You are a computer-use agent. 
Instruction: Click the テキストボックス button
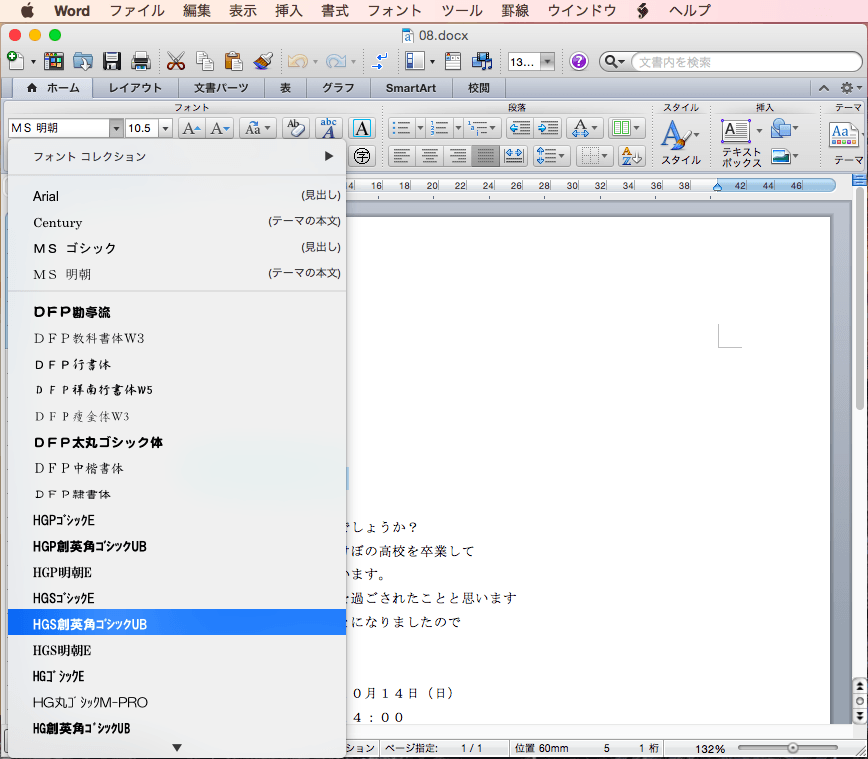click(x=741, y=143)
